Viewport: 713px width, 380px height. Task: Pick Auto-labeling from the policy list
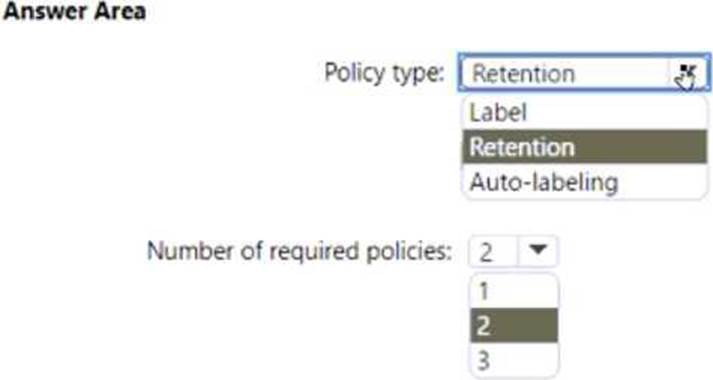(585, 182)
